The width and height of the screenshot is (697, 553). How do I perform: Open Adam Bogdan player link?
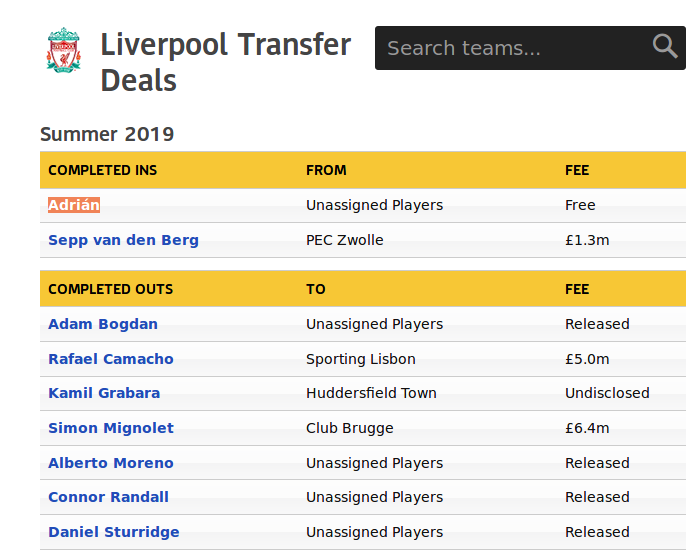(x=103, y=324)
